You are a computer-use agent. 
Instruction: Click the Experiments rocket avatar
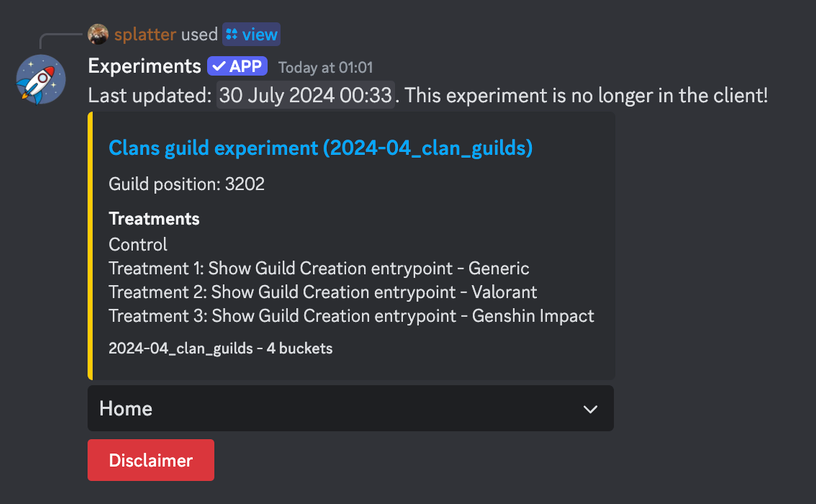coord(41,80)
